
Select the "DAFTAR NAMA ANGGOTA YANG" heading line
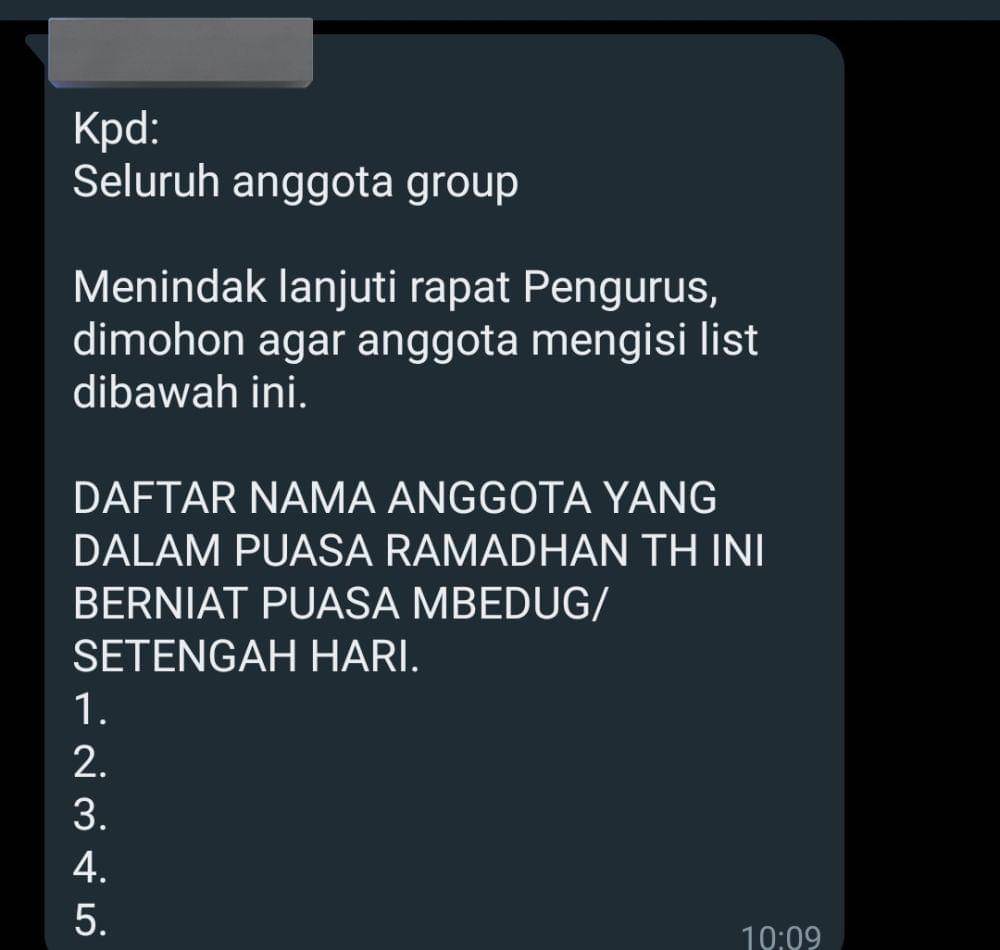point(395,498)
